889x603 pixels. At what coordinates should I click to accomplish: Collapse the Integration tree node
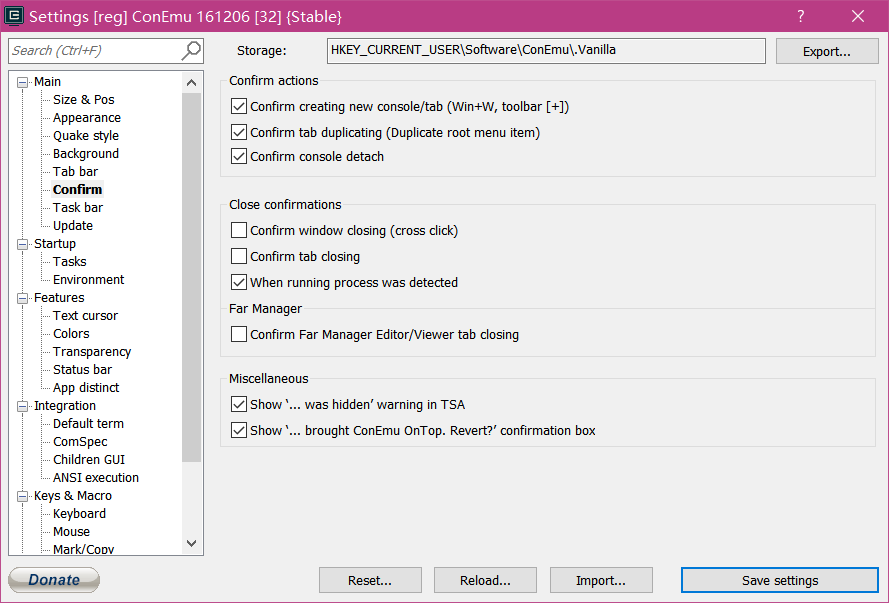click(22, 406)
